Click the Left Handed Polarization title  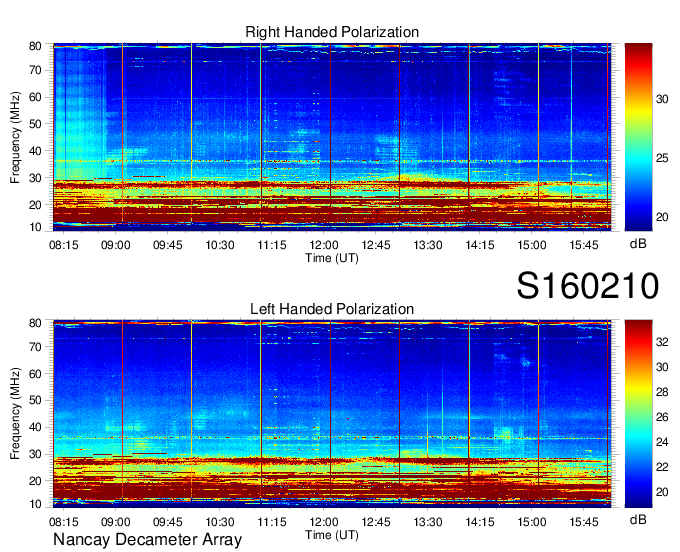pyautogui.click(x=332, y=309)
